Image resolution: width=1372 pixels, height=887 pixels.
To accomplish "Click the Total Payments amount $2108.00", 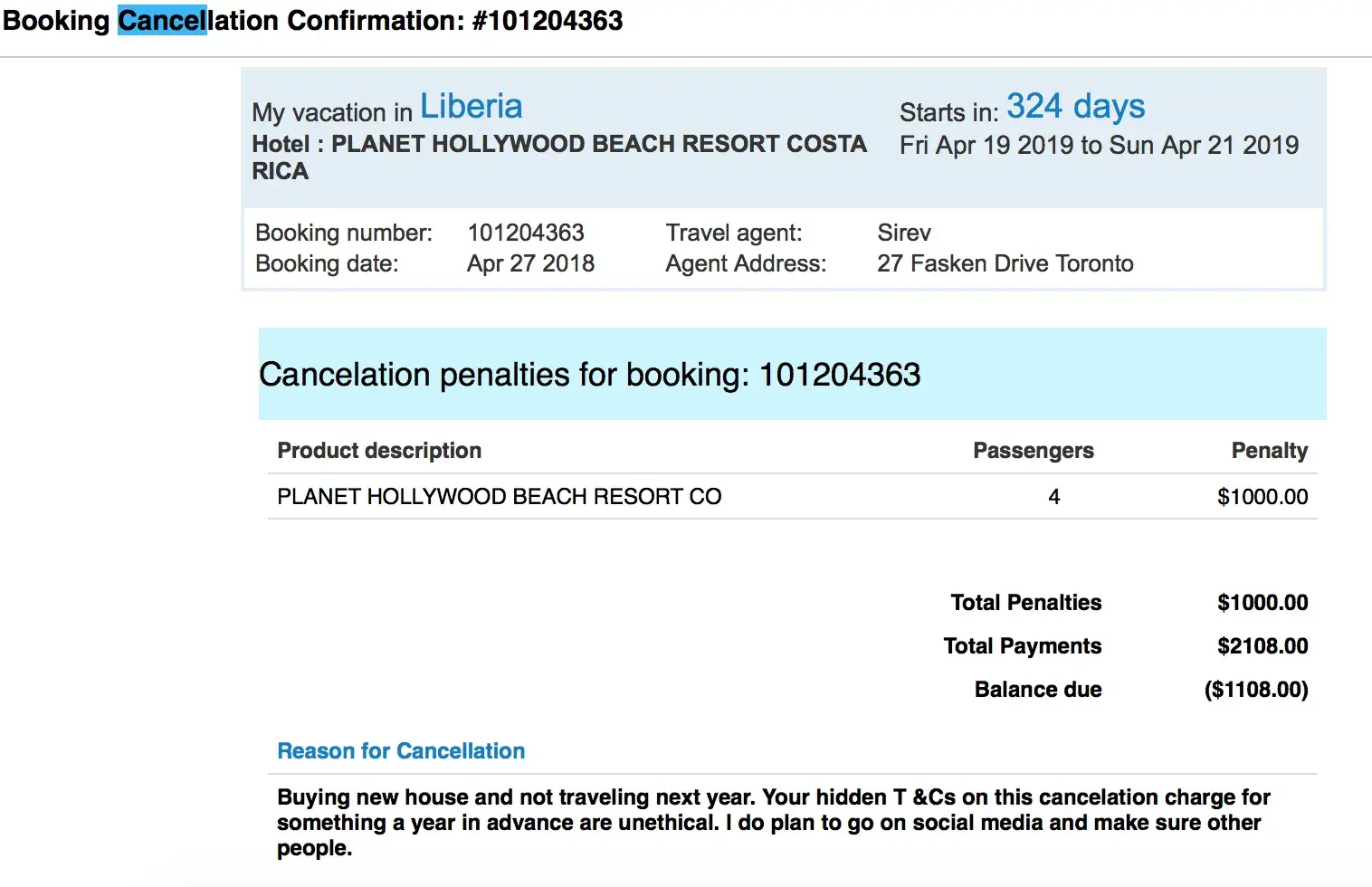I will (1262, 646).
